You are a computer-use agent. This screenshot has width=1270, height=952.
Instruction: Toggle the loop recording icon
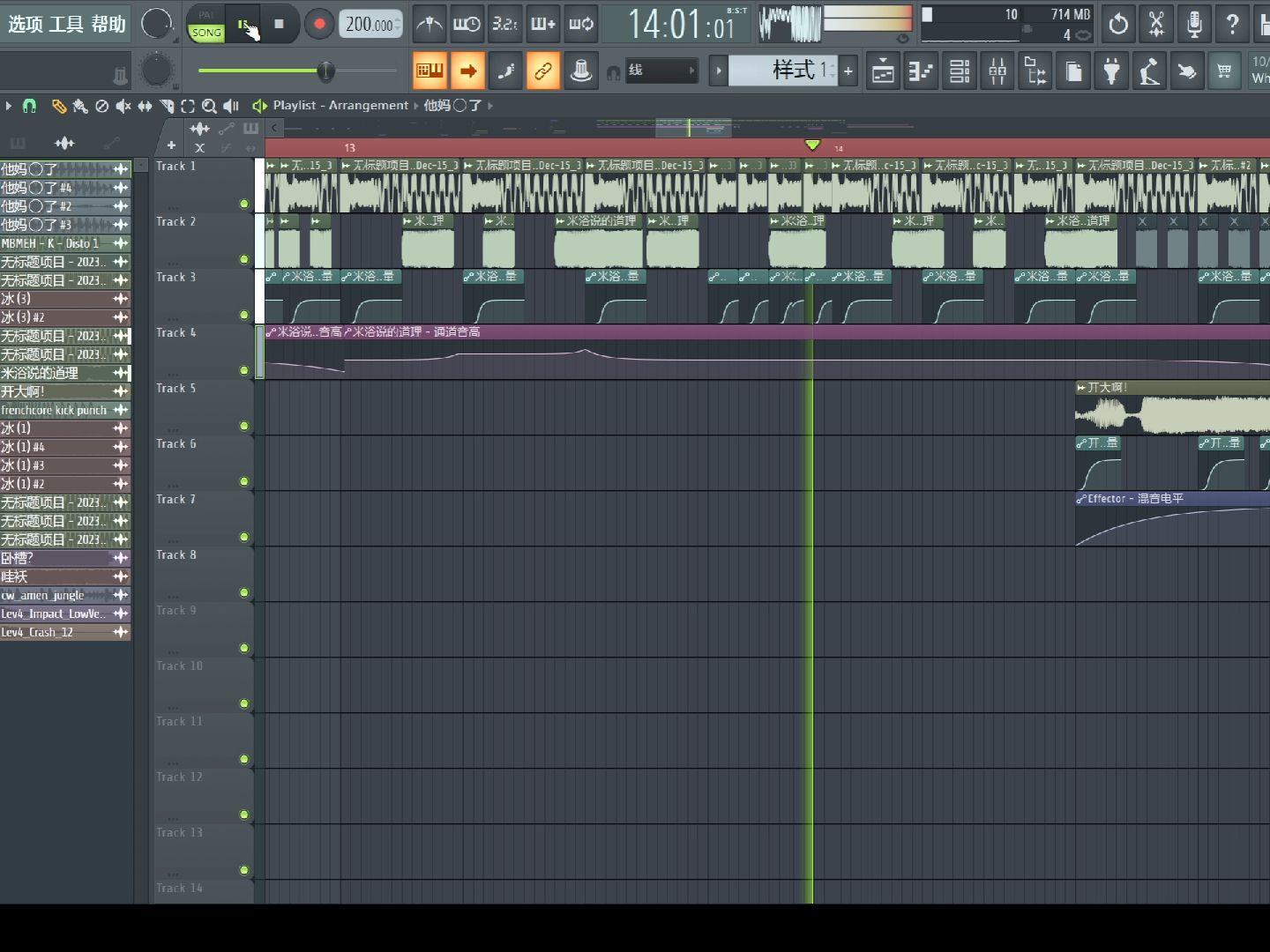[x=580, y=24]
